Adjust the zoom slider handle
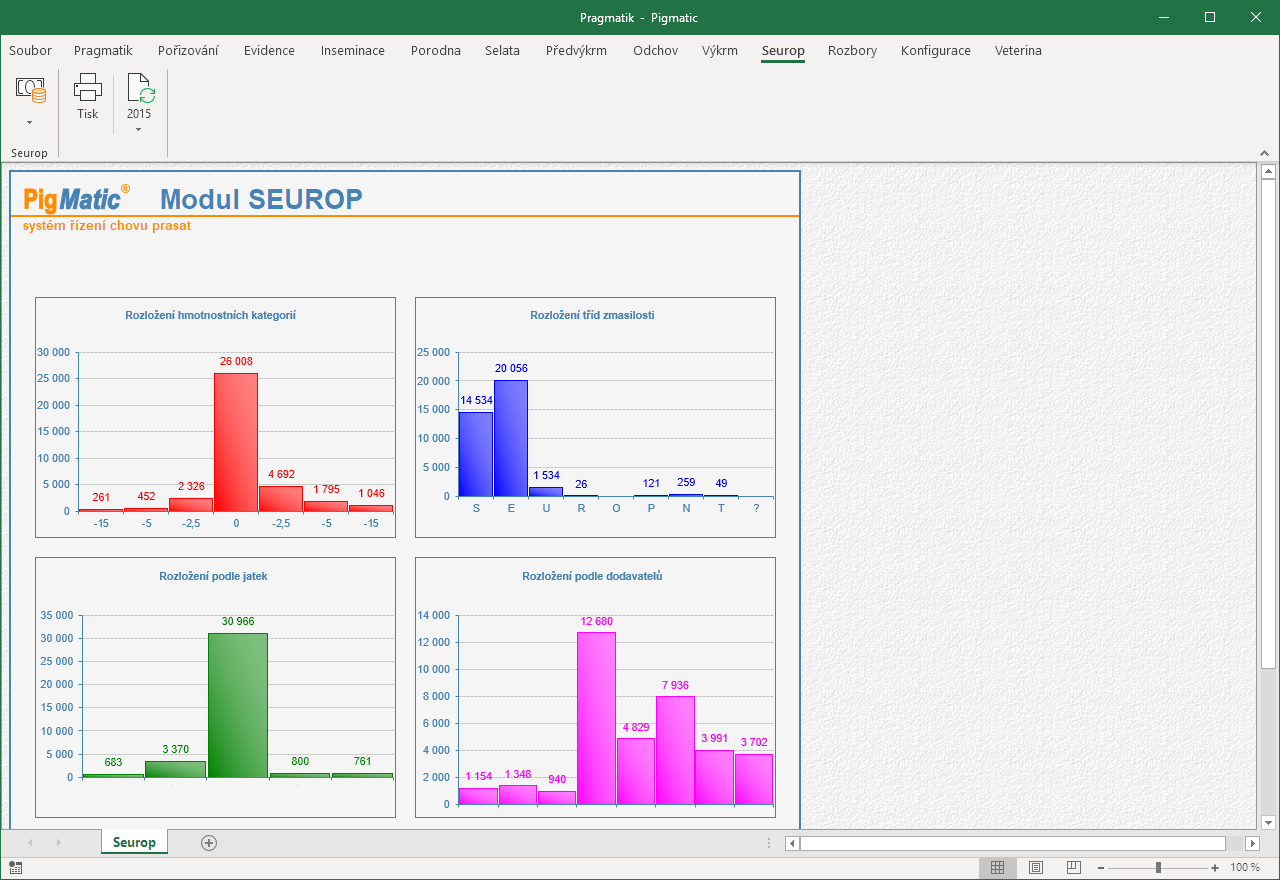The image size is (1280, 880). 1158,868
